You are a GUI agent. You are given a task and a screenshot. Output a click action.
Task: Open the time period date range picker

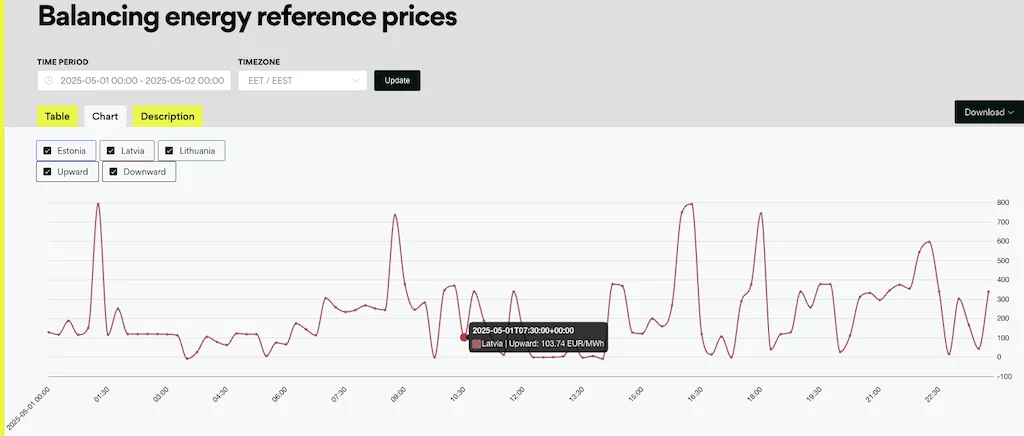[x=134, y=81]
